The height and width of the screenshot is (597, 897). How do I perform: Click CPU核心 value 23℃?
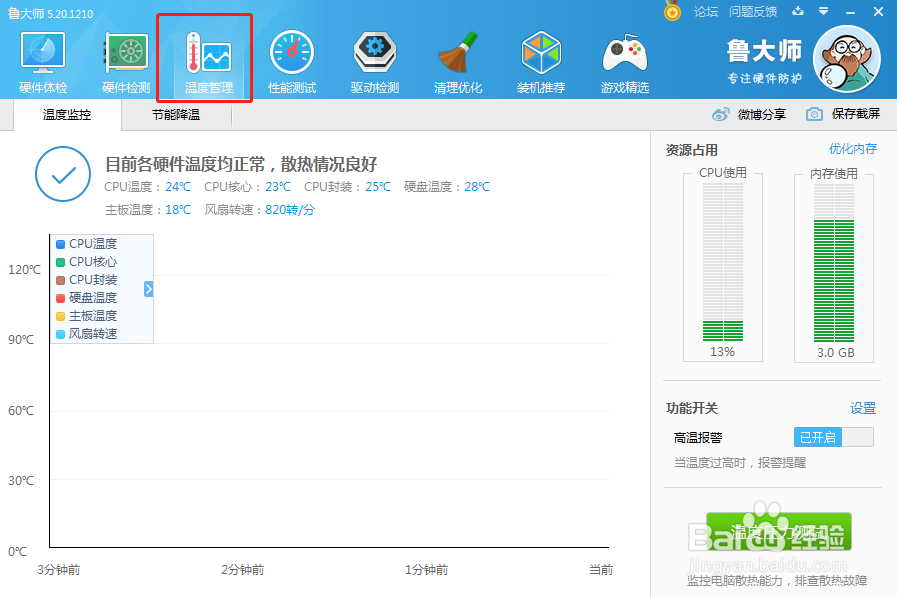click(x=278, y=186)
